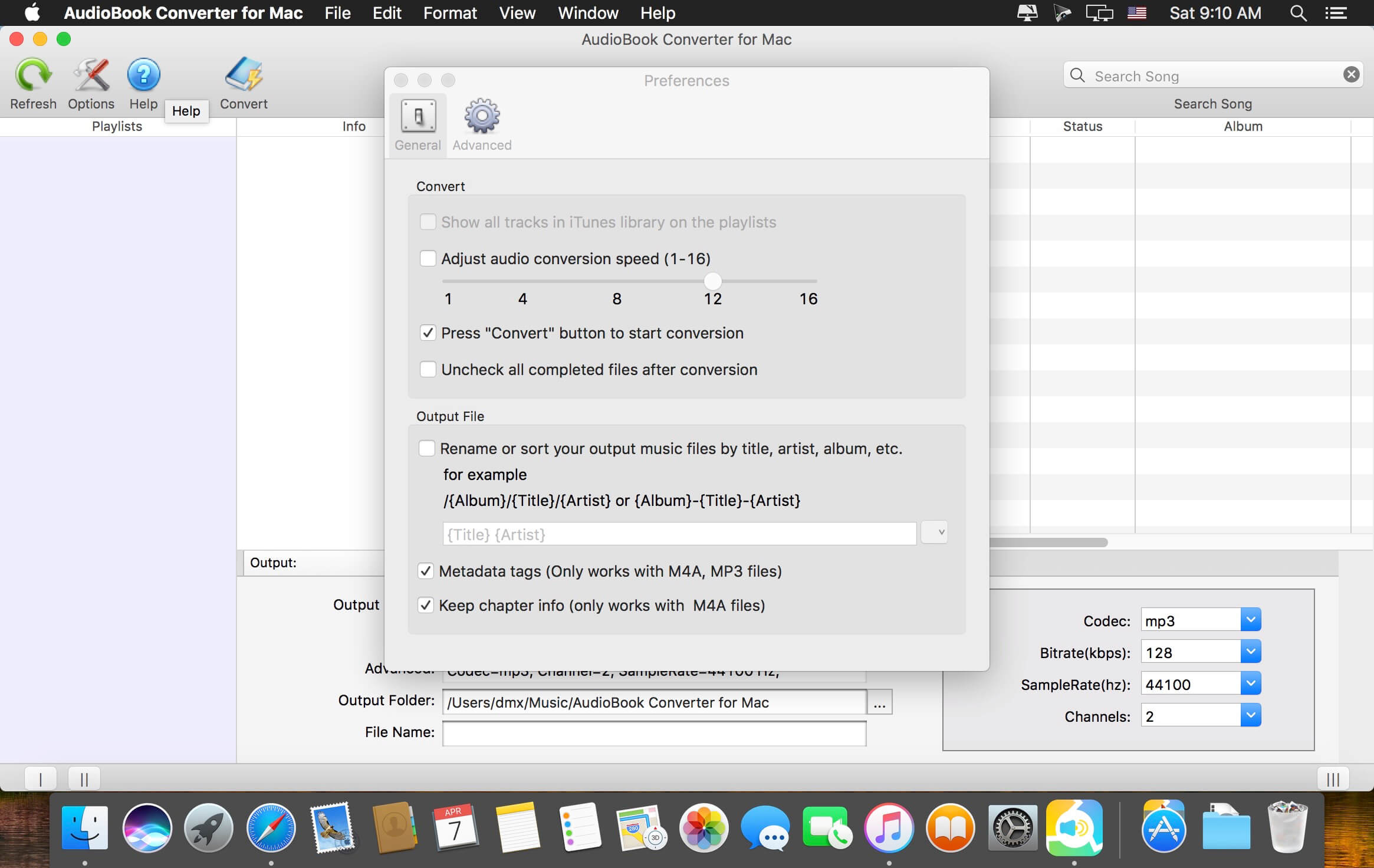The height and width of the screenshot is (868, 1374).
Task: Open FaceTime from the Dock
Action: [827, 827]
